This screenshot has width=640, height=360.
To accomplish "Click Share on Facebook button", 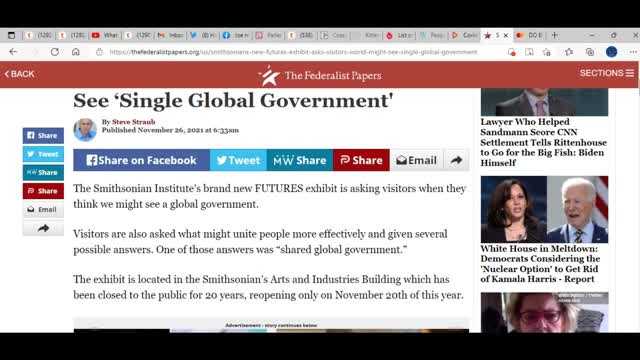I will pos(141,160).
